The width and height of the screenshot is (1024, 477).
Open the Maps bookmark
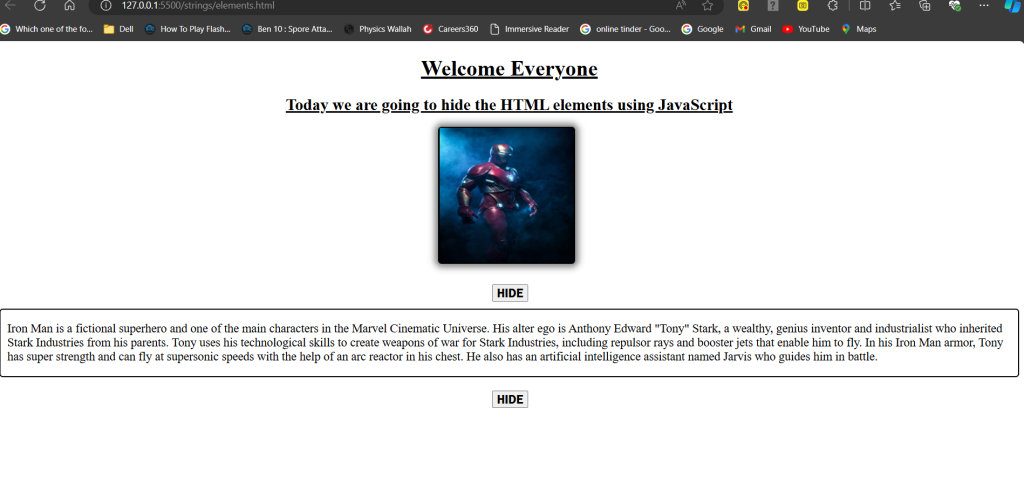tap(859, 29)
